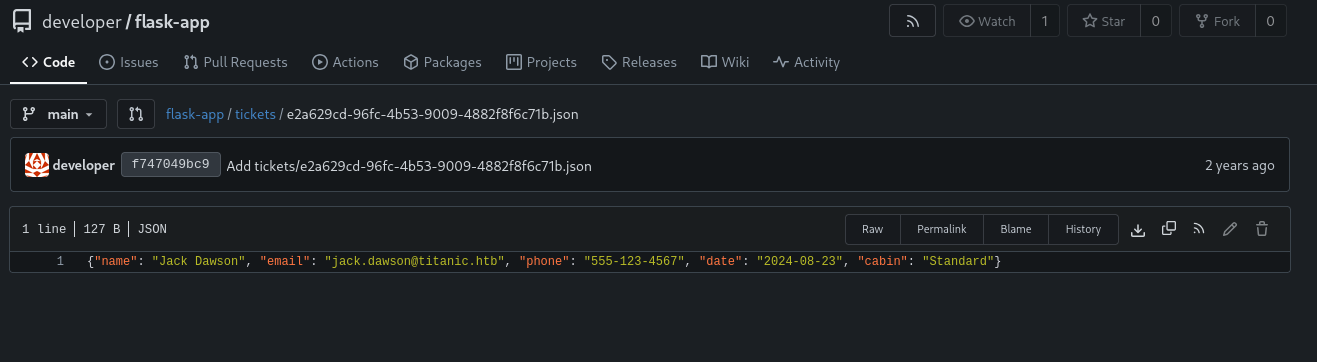The height and width of the screenshot is (362, 1317).
Task: Open the file History
Action: (x=1083, y=229)
